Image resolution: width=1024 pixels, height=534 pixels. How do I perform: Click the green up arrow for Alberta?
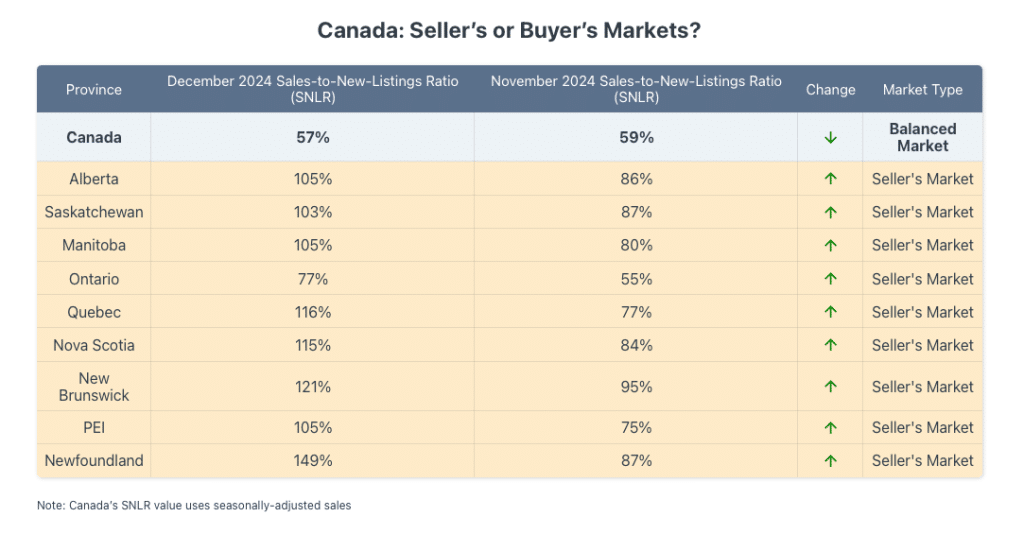click(830, 179)
